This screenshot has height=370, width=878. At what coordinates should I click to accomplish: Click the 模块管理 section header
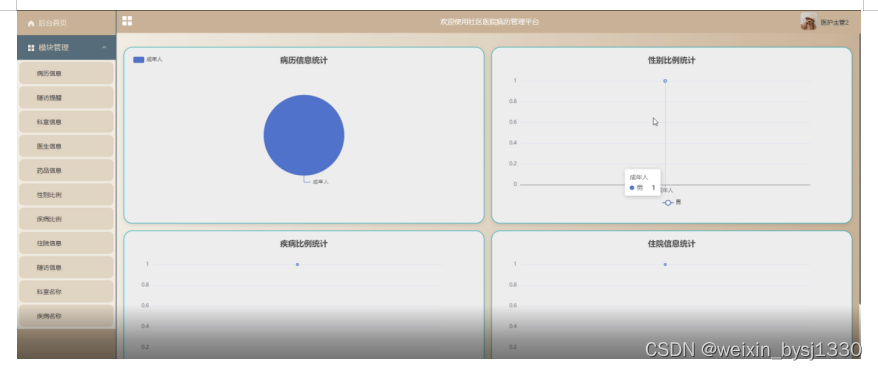point(67,48)
